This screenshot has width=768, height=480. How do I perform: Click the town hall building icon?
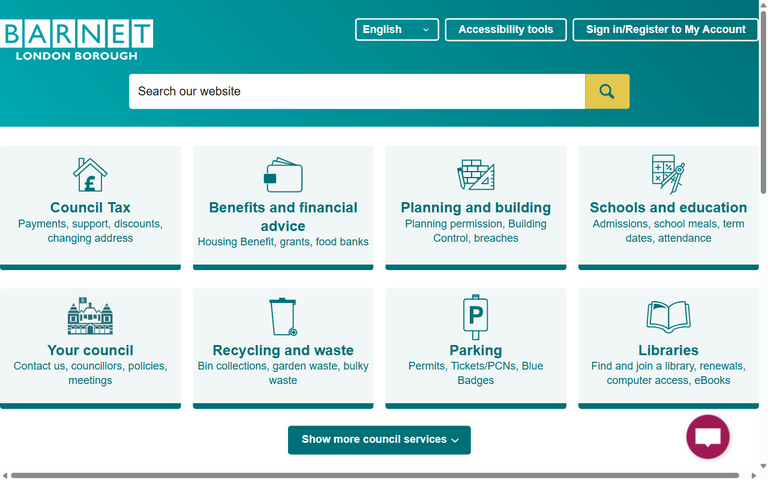pos(90,317)
